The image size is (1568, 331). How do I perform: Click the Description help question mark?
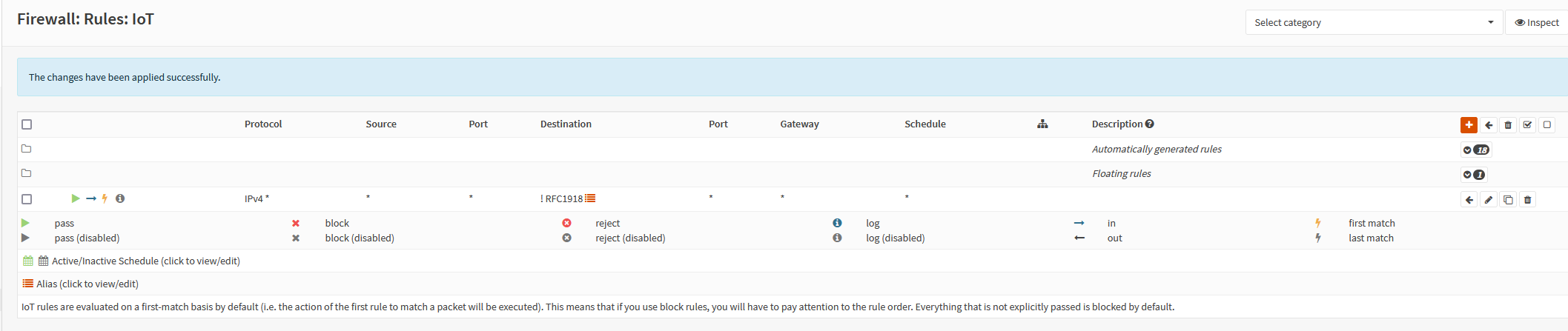click(x=1149, y=124)
